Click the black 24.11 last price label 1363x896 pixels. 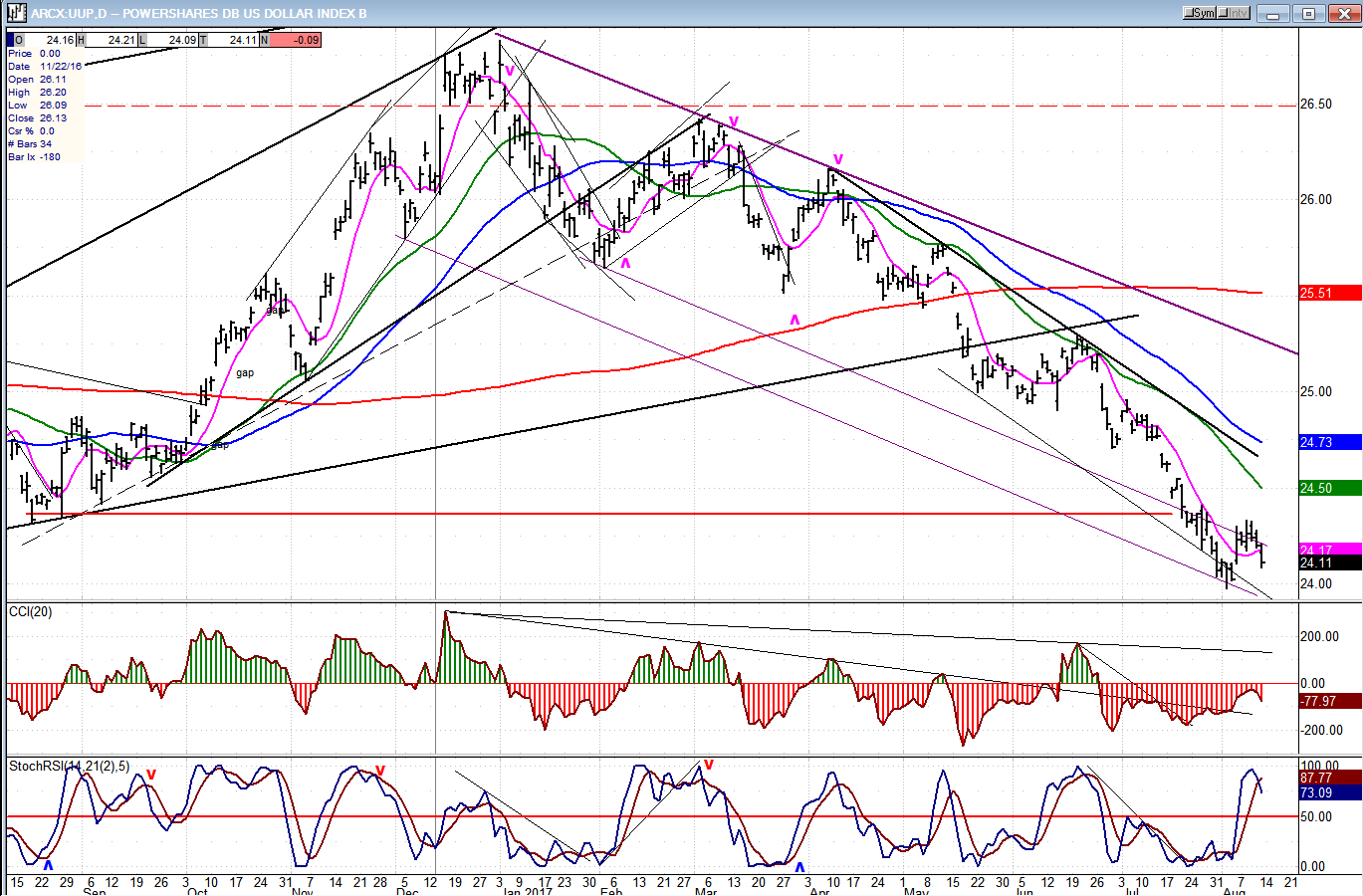(1329, 563)
